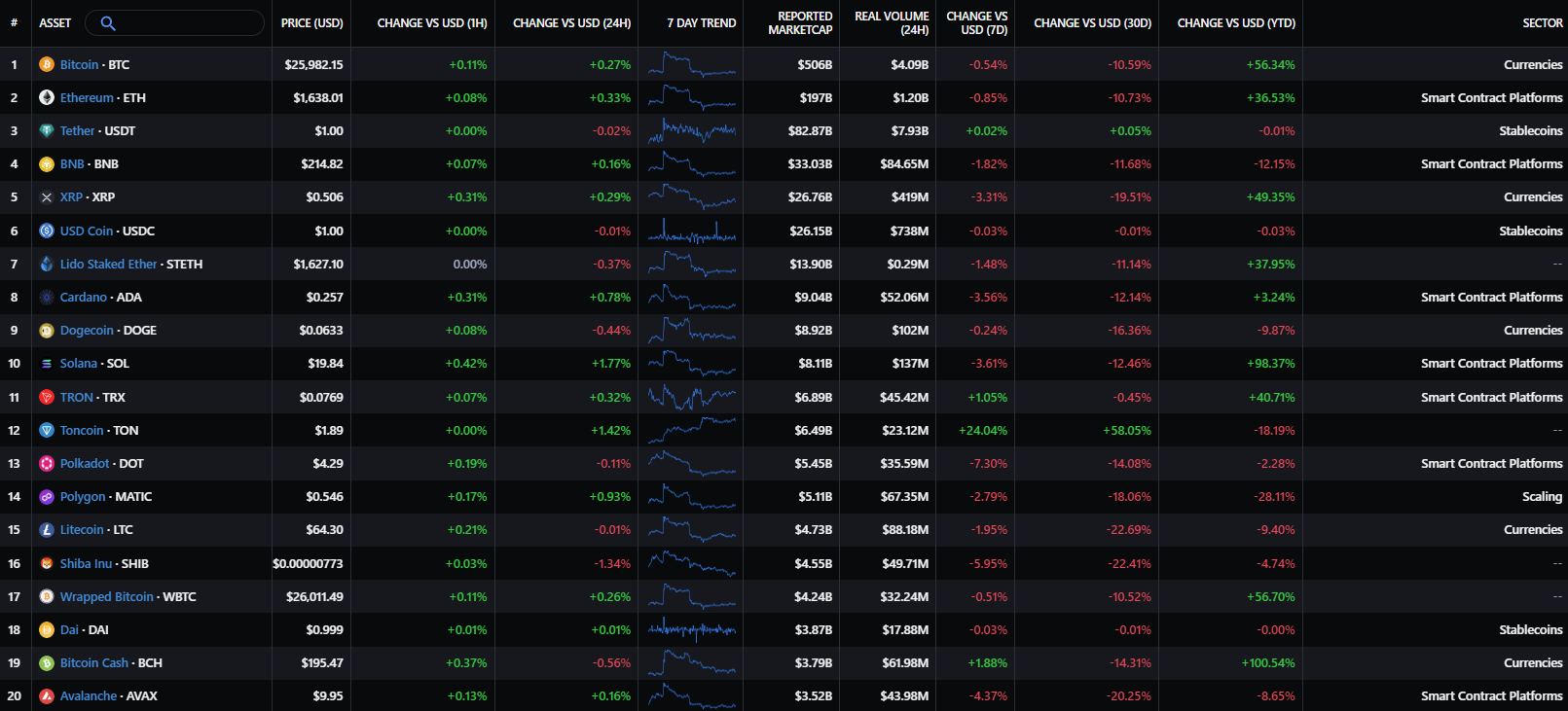Click the Dogecoin logo icon
The height and width of the screenshot is (711, 1568).
click(x=47, y=331)
